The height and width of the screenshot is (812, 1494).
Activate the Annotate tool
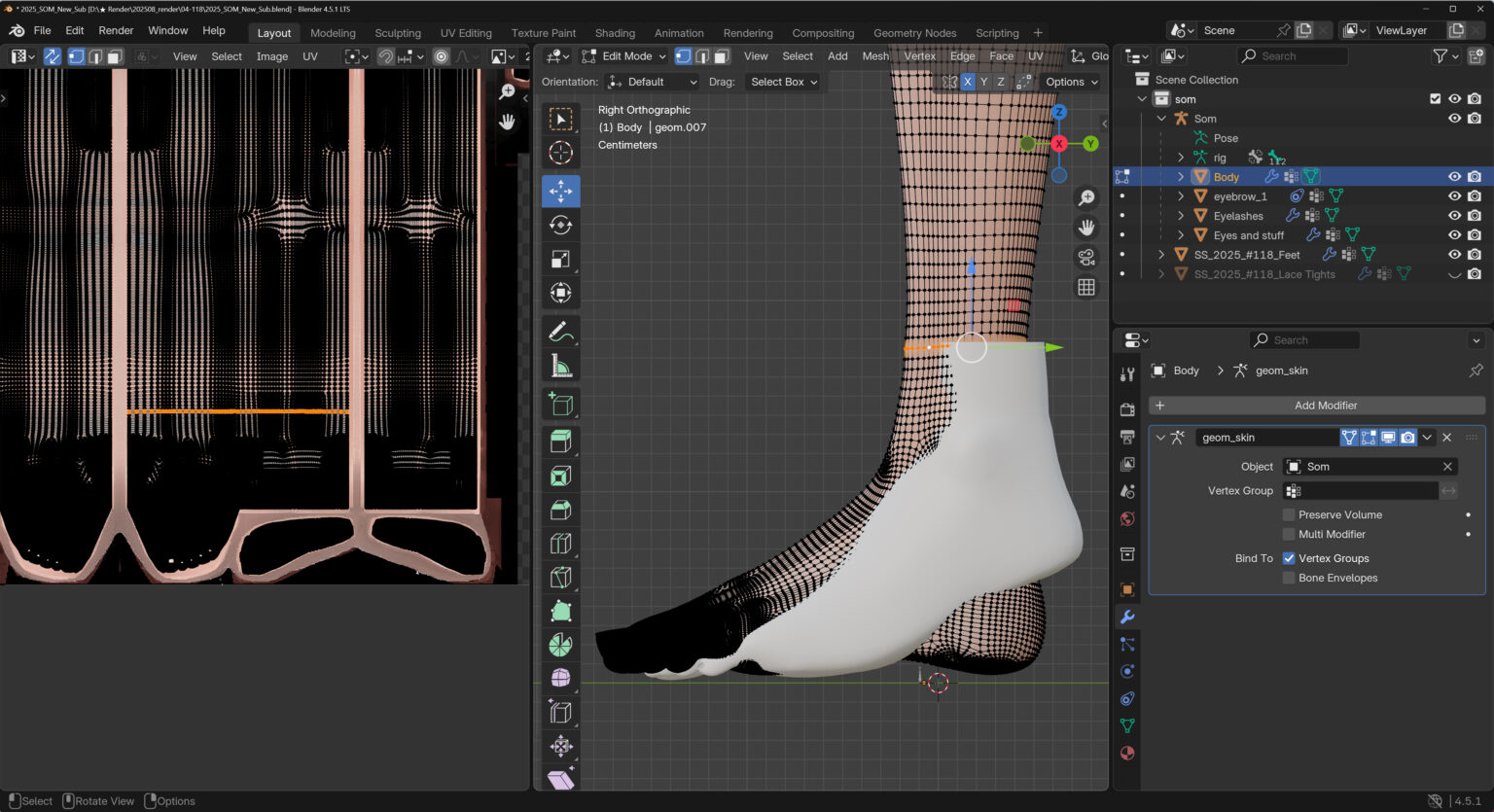tap(560, 332)
